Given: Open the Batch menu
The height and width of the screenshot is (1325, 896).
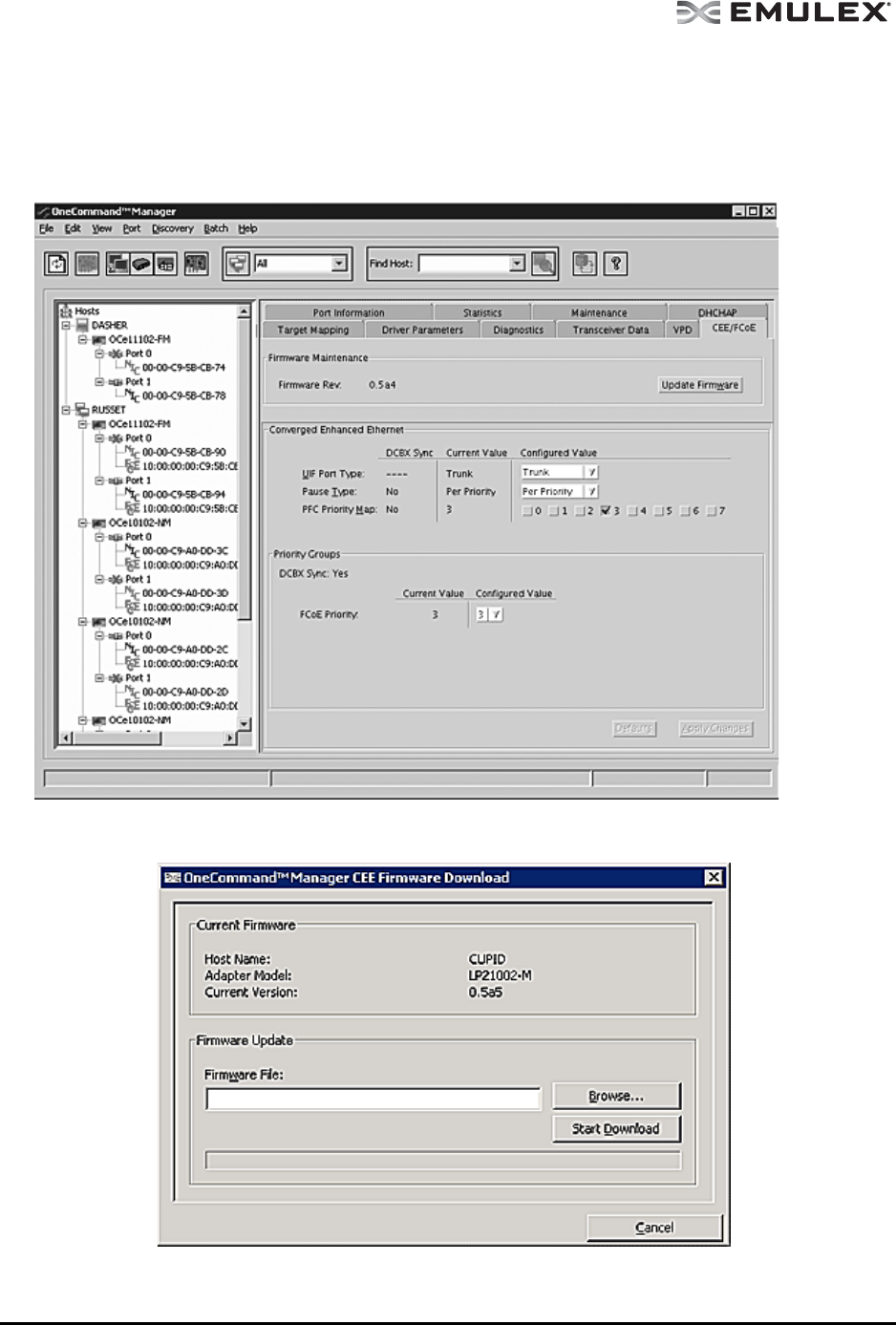Looking at the screenshot, I should coord(216,228).
